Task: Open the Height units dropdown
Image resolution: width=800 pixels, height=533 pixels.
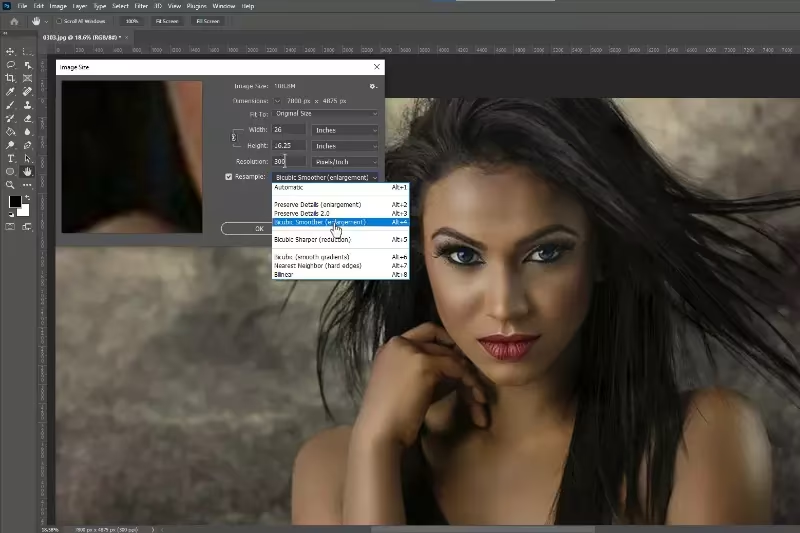Action: pyautogui.click(x=345, y=146)
